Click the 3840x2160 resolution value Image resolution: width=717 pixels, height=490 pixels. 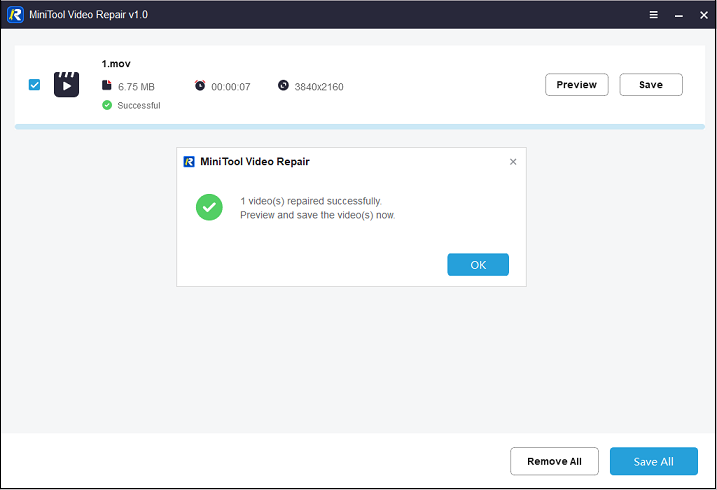319,87
